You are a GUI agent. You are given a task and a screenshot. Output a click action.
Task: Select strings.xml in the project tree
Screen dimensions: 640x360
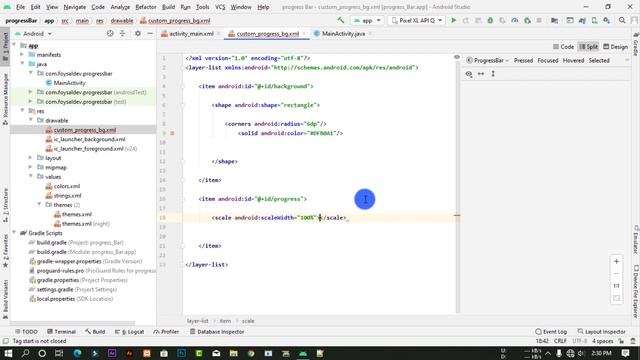67,196
